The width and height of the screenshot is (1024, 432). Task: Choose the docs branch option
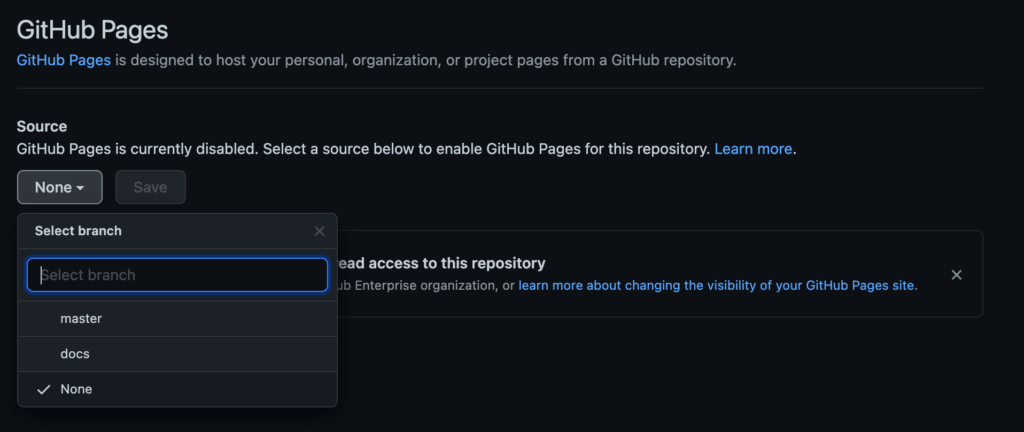pos(75,354)
